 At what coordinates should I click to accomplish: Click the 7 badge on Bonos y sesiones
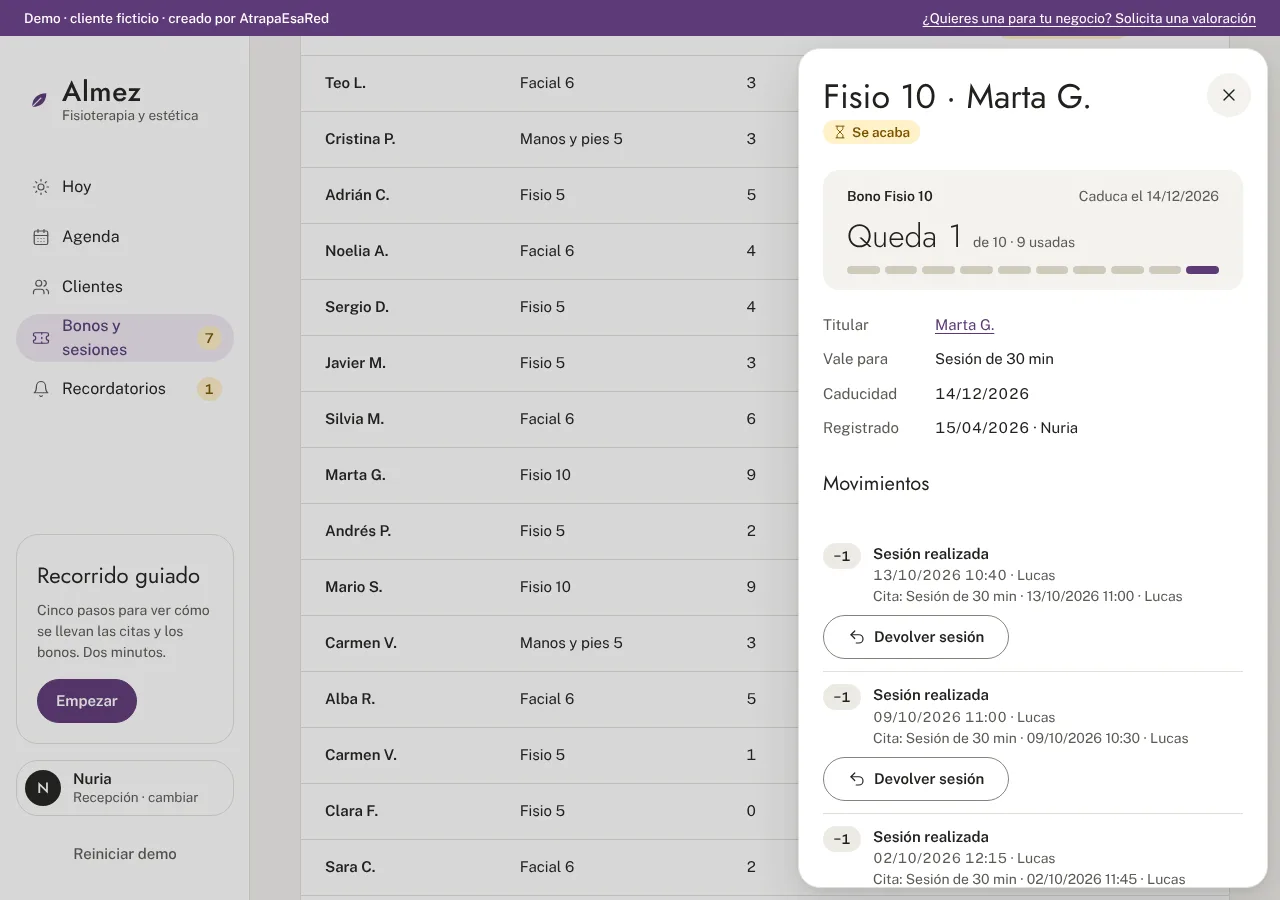coord(209,338)
